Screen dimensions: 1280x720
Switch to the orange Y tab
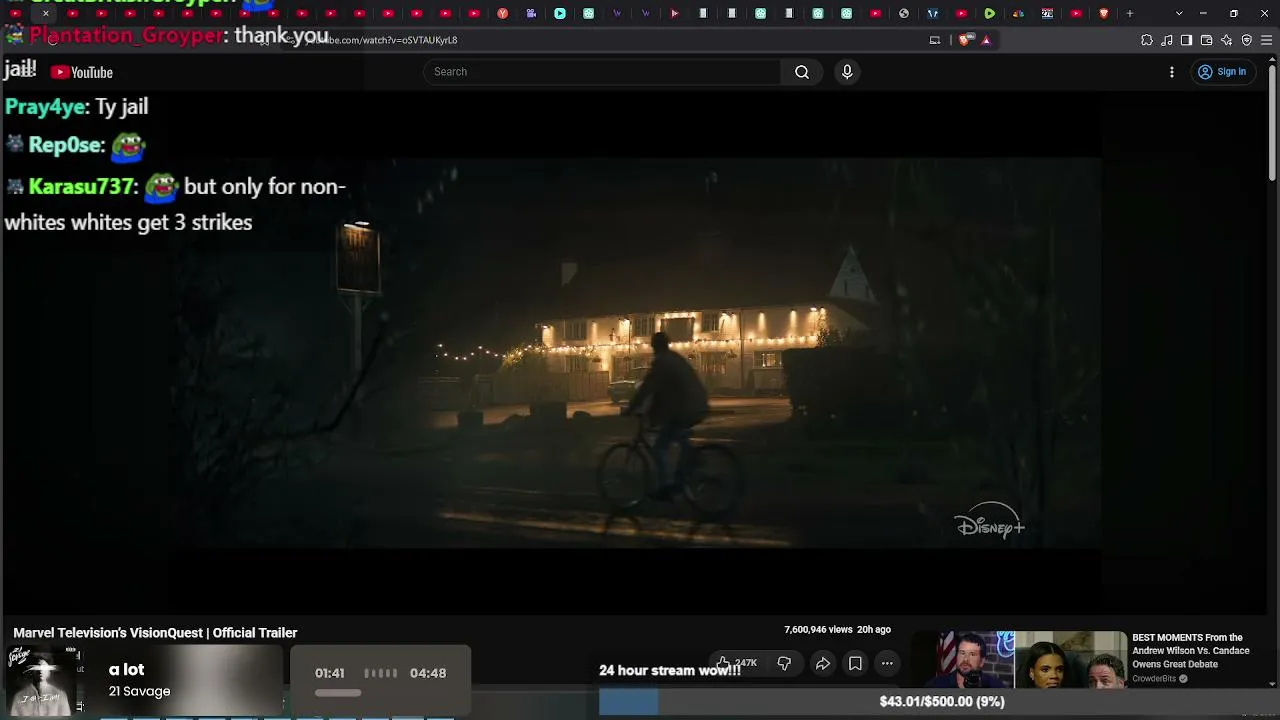click(x=502, y=13)
